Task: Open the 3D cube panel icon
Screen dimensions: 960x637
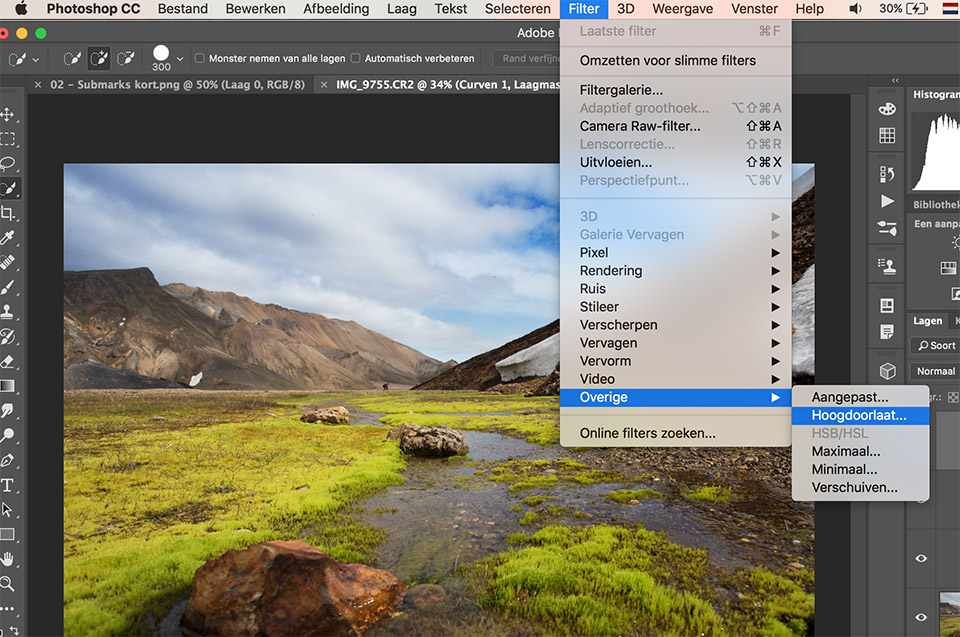Action: tap(887, 371)
